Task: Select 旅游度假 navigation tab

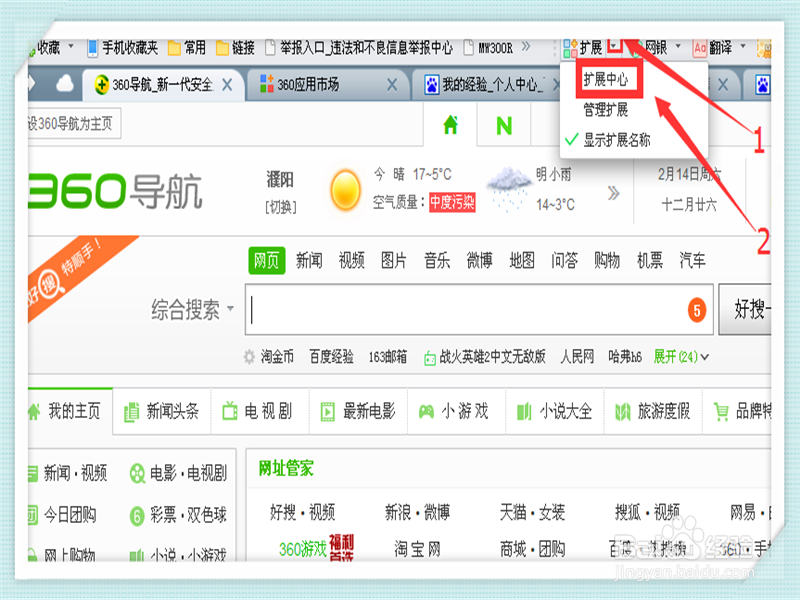Action: click(653, 411)
